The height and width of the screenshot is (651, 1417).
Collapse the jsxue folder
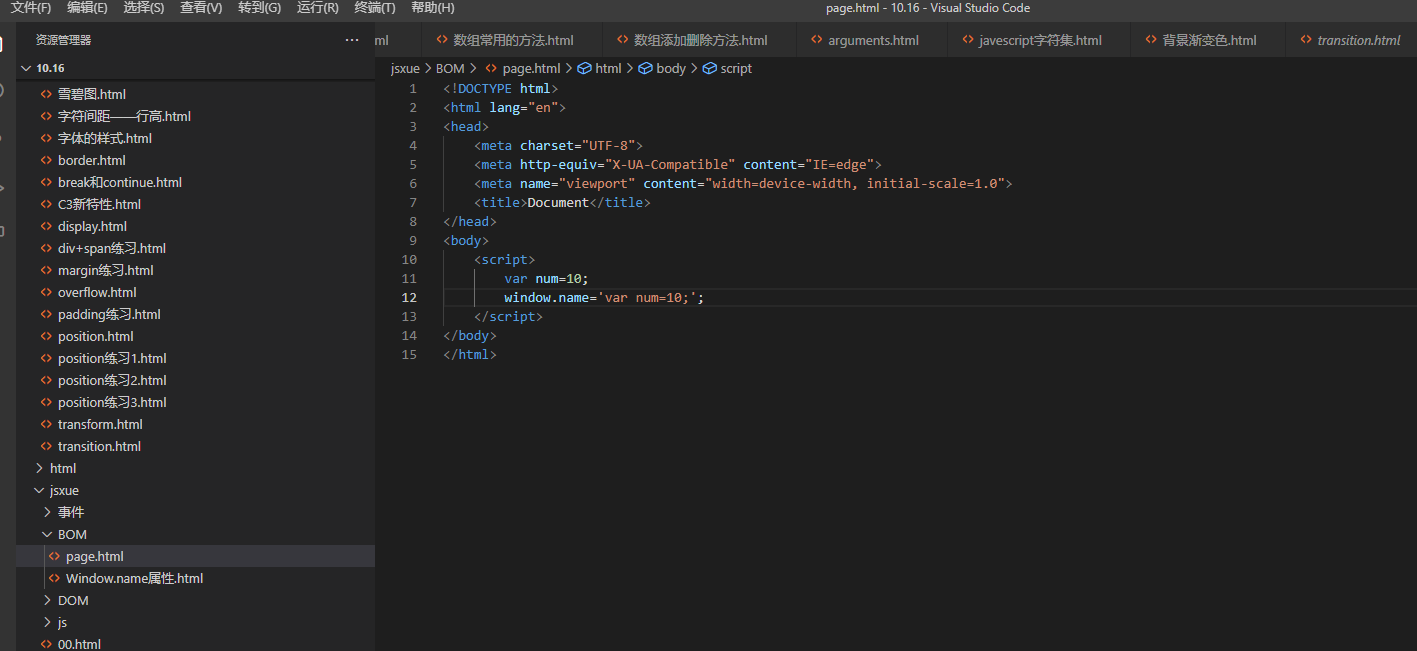point(39,490)
